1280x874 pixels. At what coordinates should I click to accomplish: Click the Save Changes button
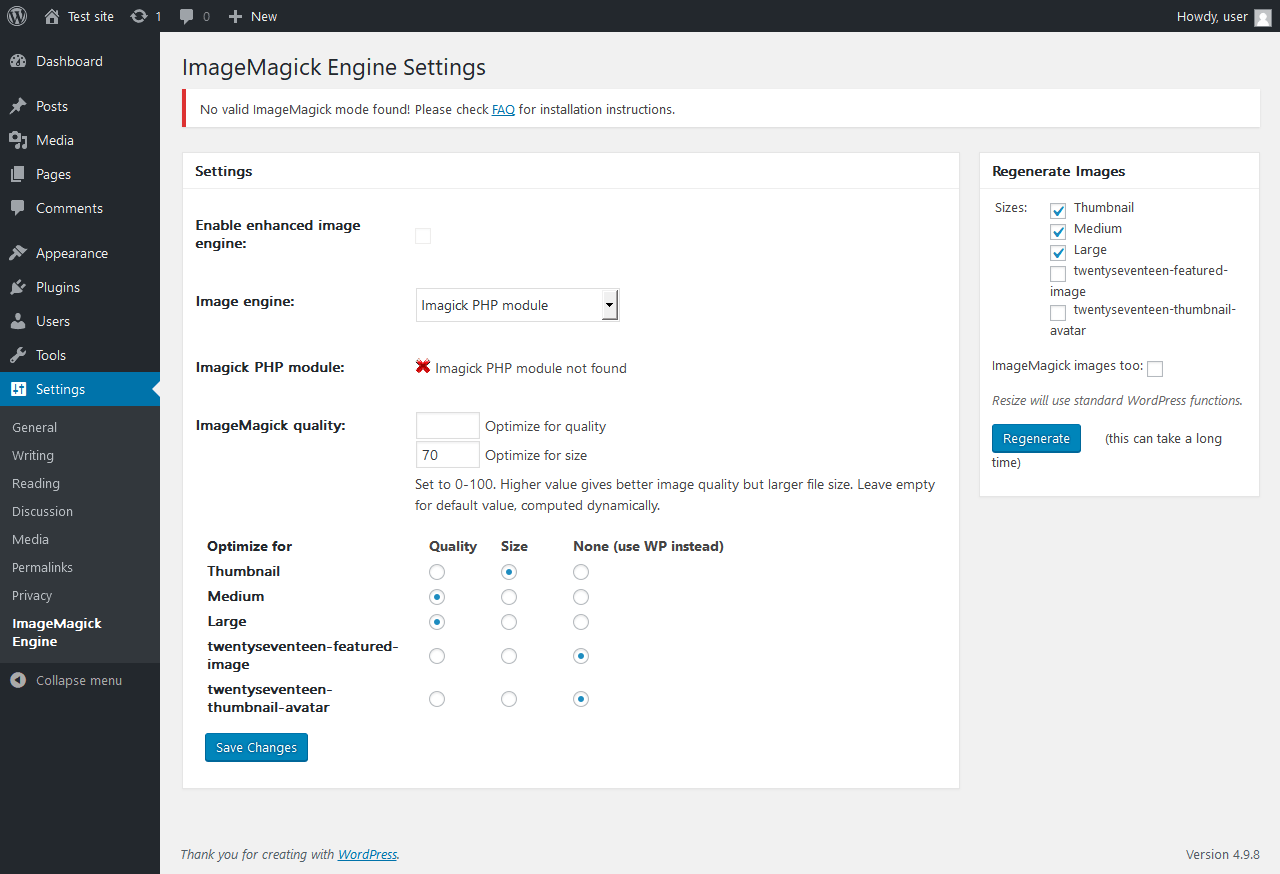(256, 748)
